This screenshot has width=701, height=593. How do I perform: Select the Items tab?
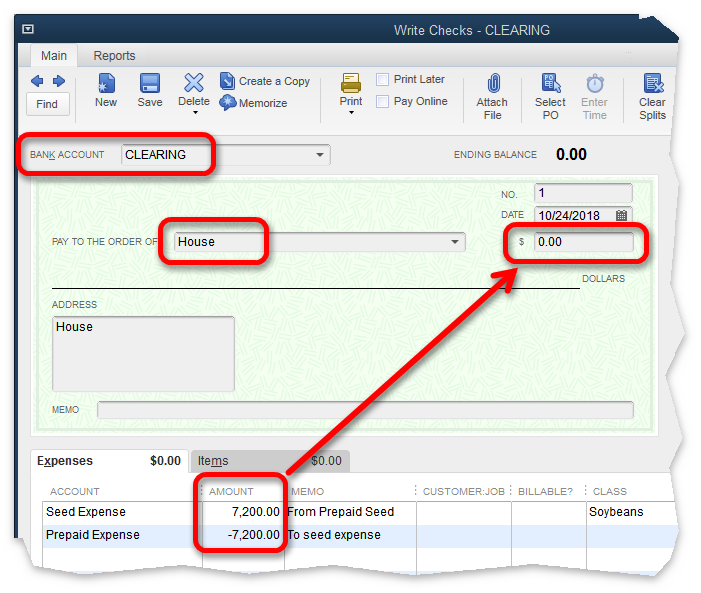coord(270,461)
